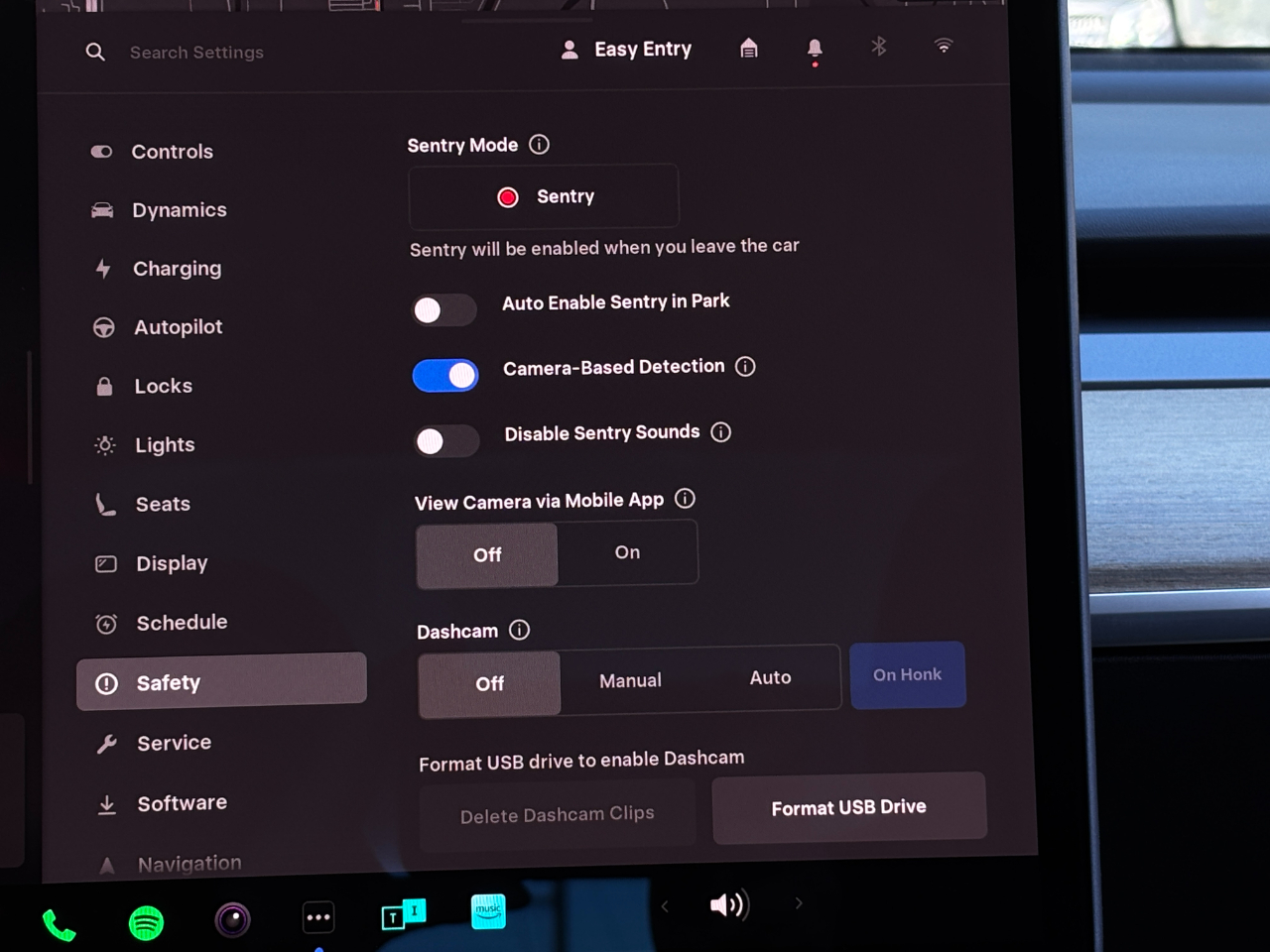This screenshot has width=1270, height=952.
Task: Open the Autopilot settings section
Action: (x=179, y=327)
